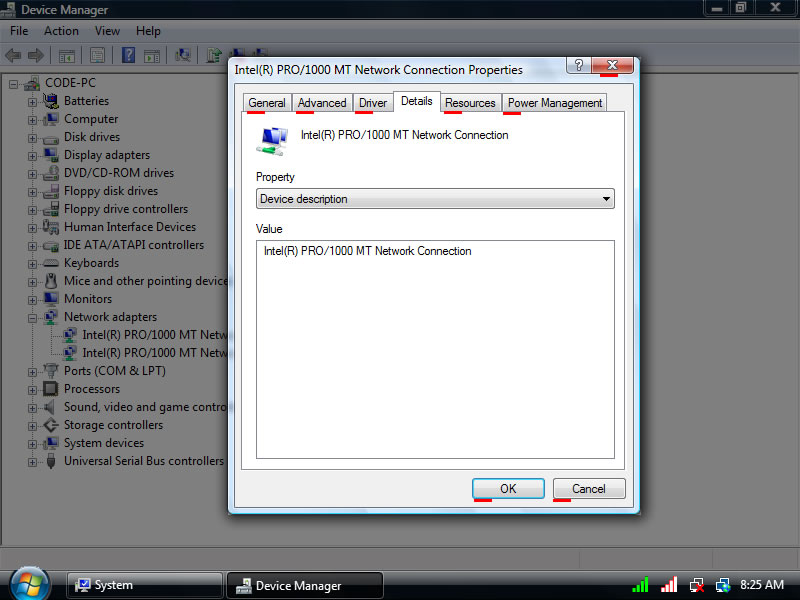
Task: Open the Action menu
Action: [61, 31]
